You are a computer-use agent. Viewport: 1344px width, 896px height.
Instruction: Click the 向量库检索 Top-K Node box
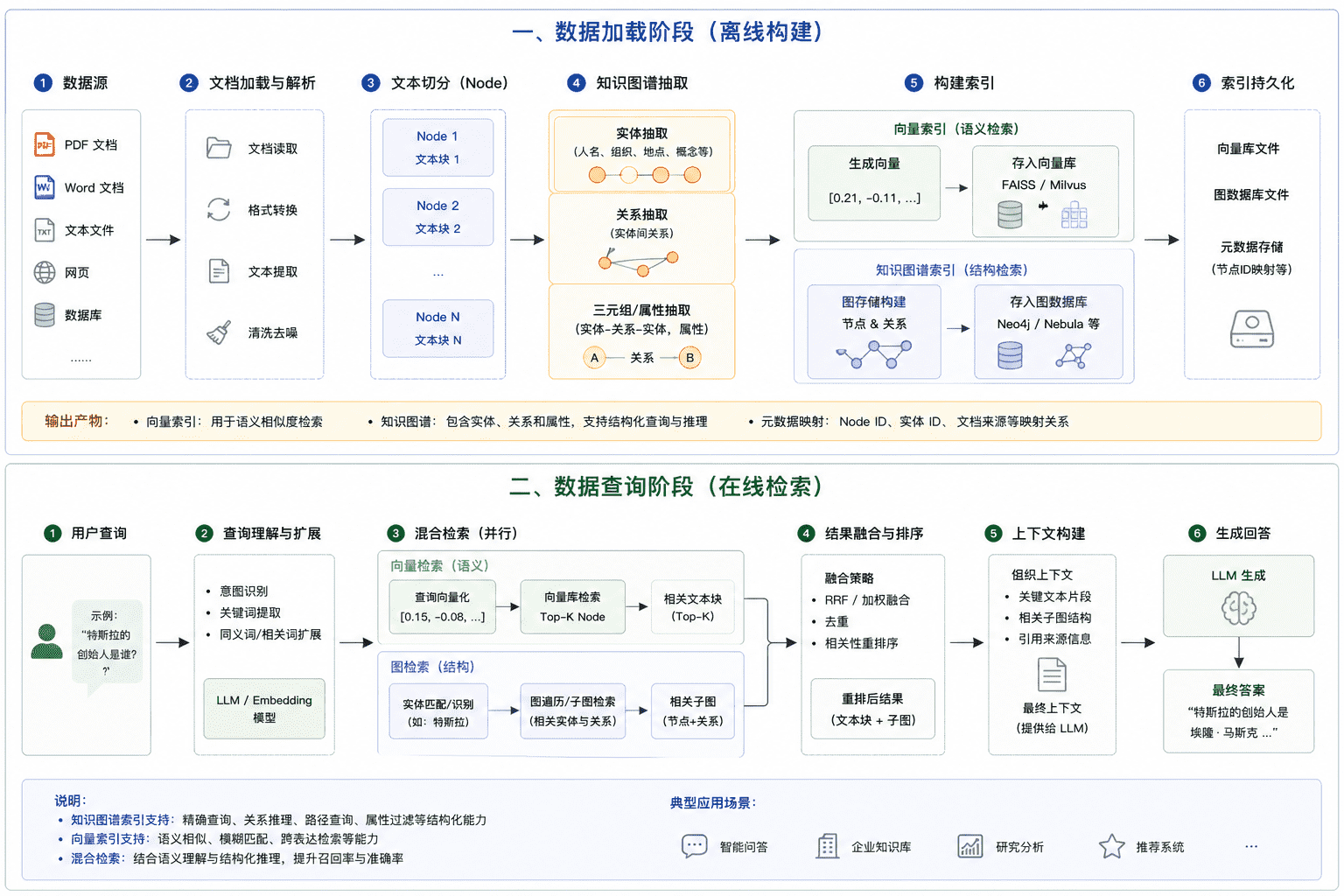573,607
